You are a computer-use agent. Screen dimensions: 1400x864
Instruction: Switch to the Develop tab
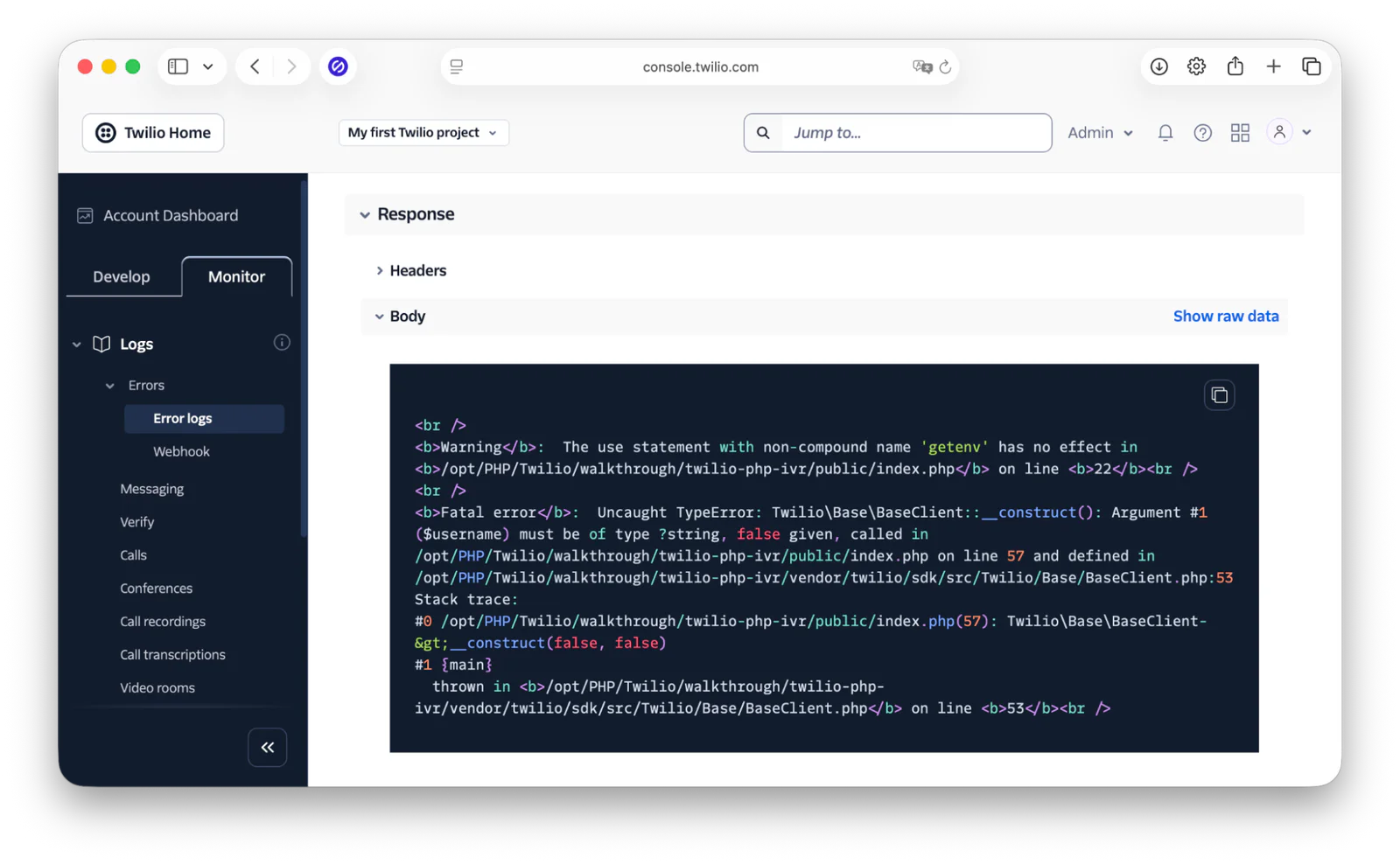[x=122, y=276]
